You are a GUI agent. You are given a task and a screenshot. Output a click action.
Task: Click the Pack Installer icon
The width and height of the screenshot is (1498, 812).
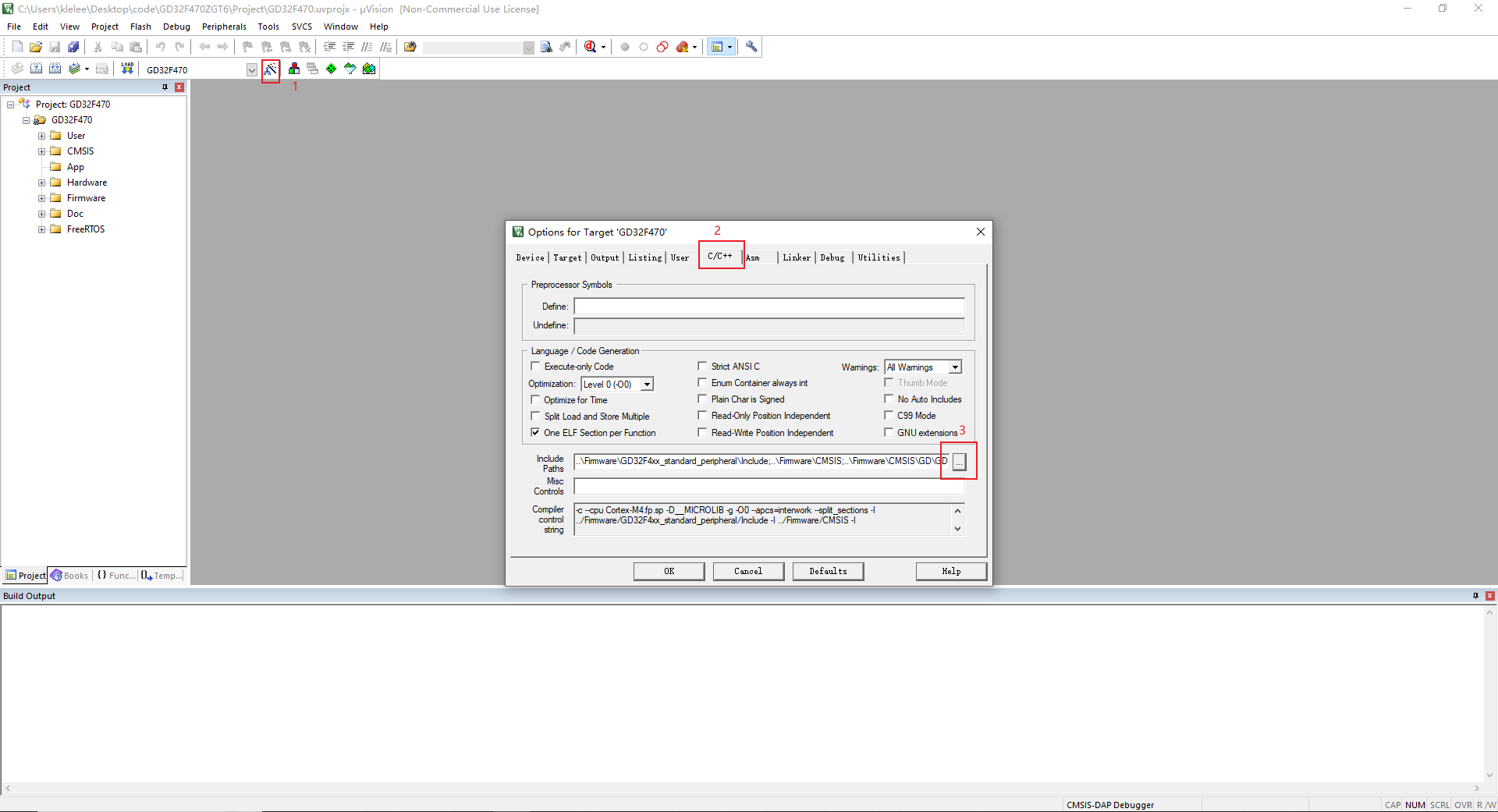pos(369,69)
